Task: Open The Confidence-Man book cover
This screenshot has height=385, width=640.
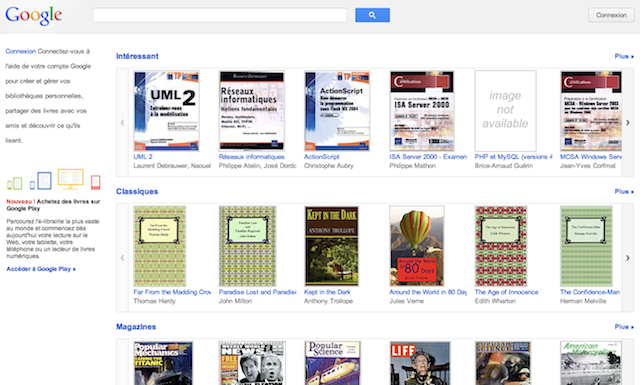Action: point(586,246)
